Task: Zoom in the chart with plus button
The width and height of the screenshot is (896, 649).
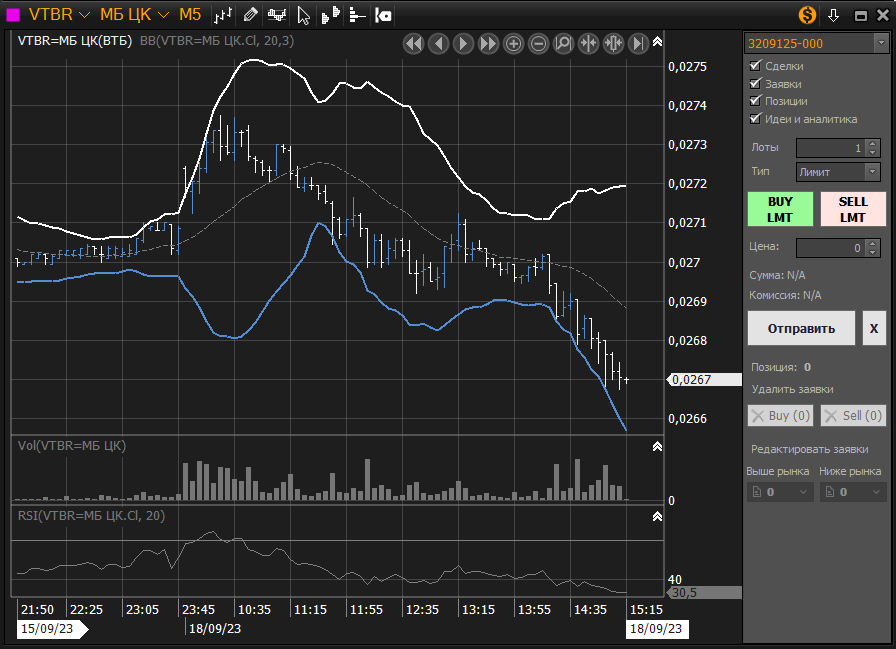Action: (x=513, y=43)
